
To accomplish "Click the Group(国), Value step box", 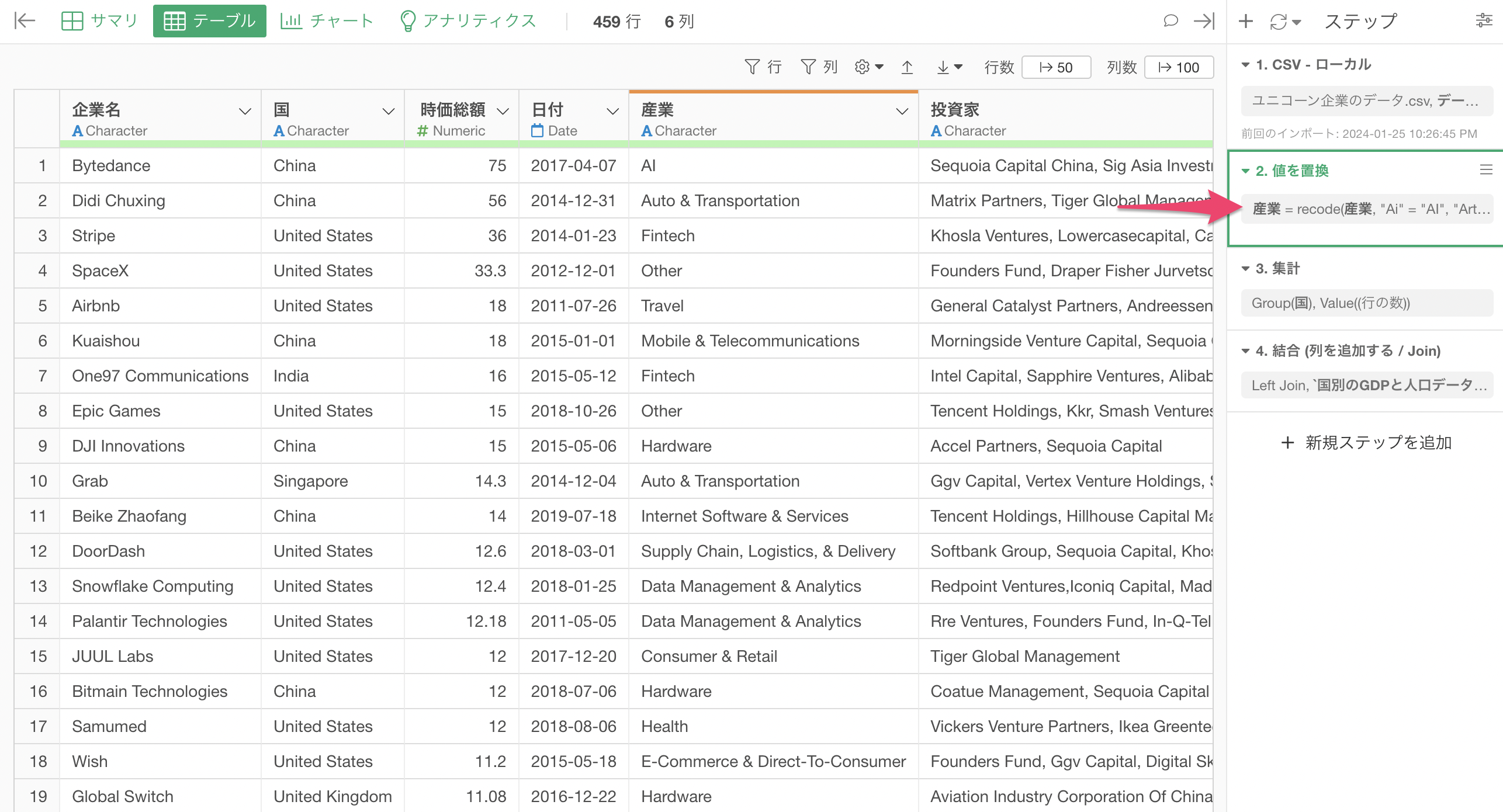I will [x=1367, y=303].
